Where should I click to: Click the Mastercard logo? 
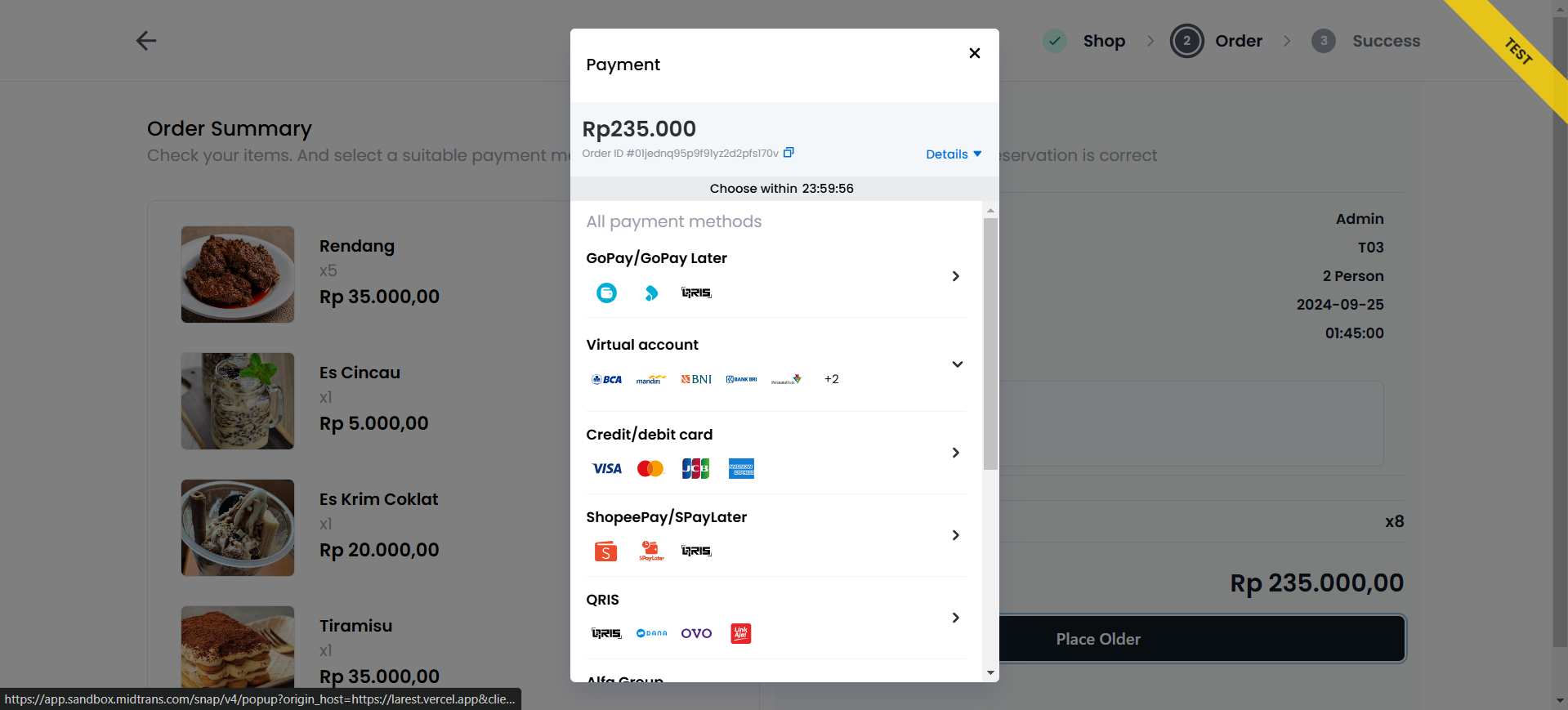tap(650, 468)
